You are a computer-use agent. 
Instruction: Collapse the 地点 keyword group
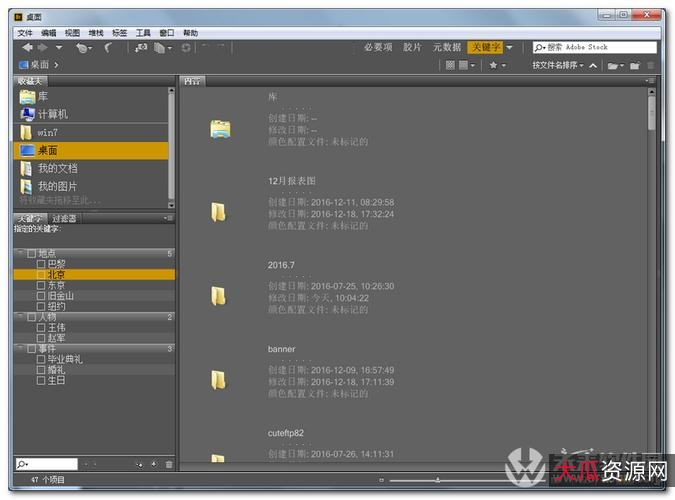20,253
